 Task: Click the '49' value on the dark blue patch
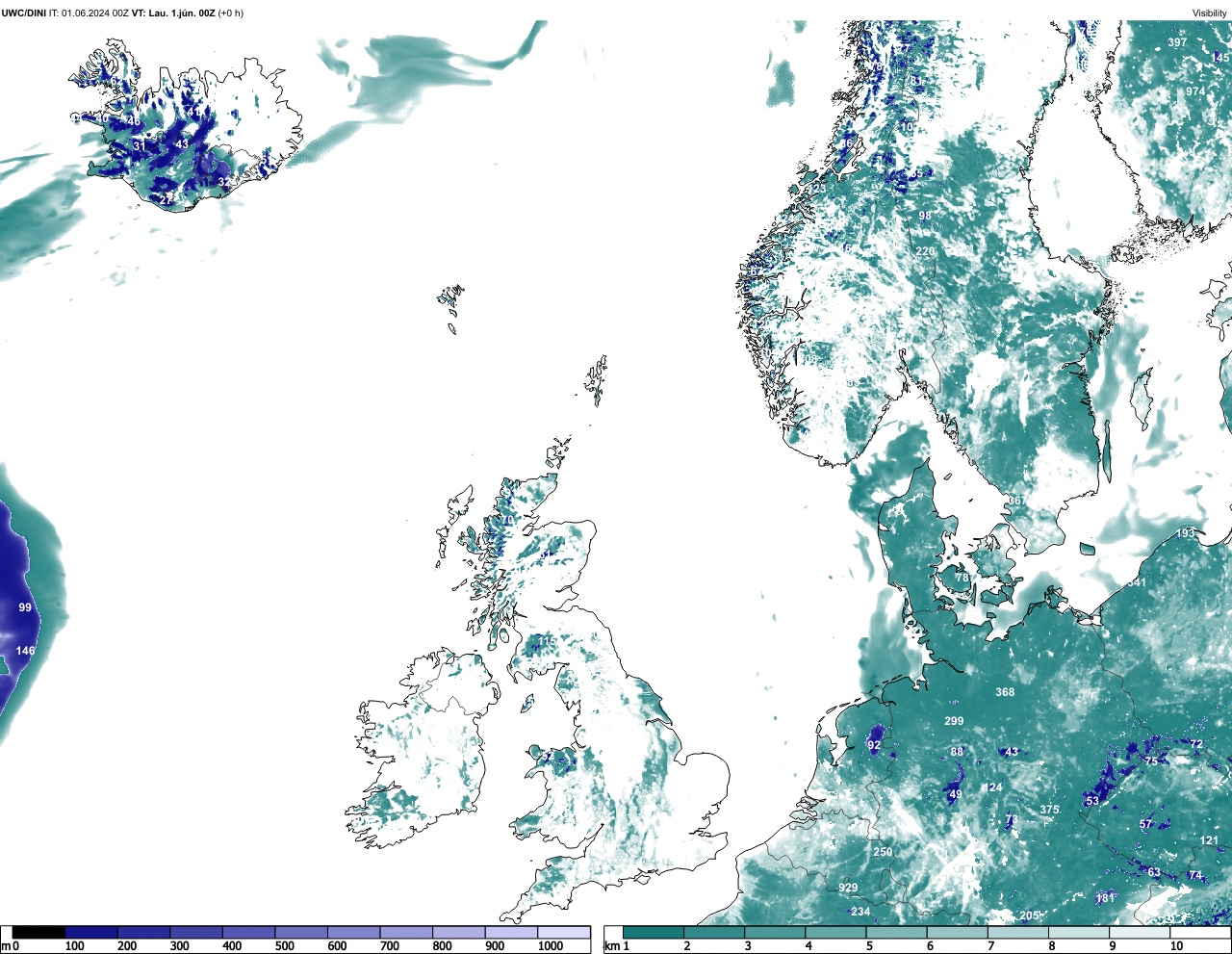955,794
